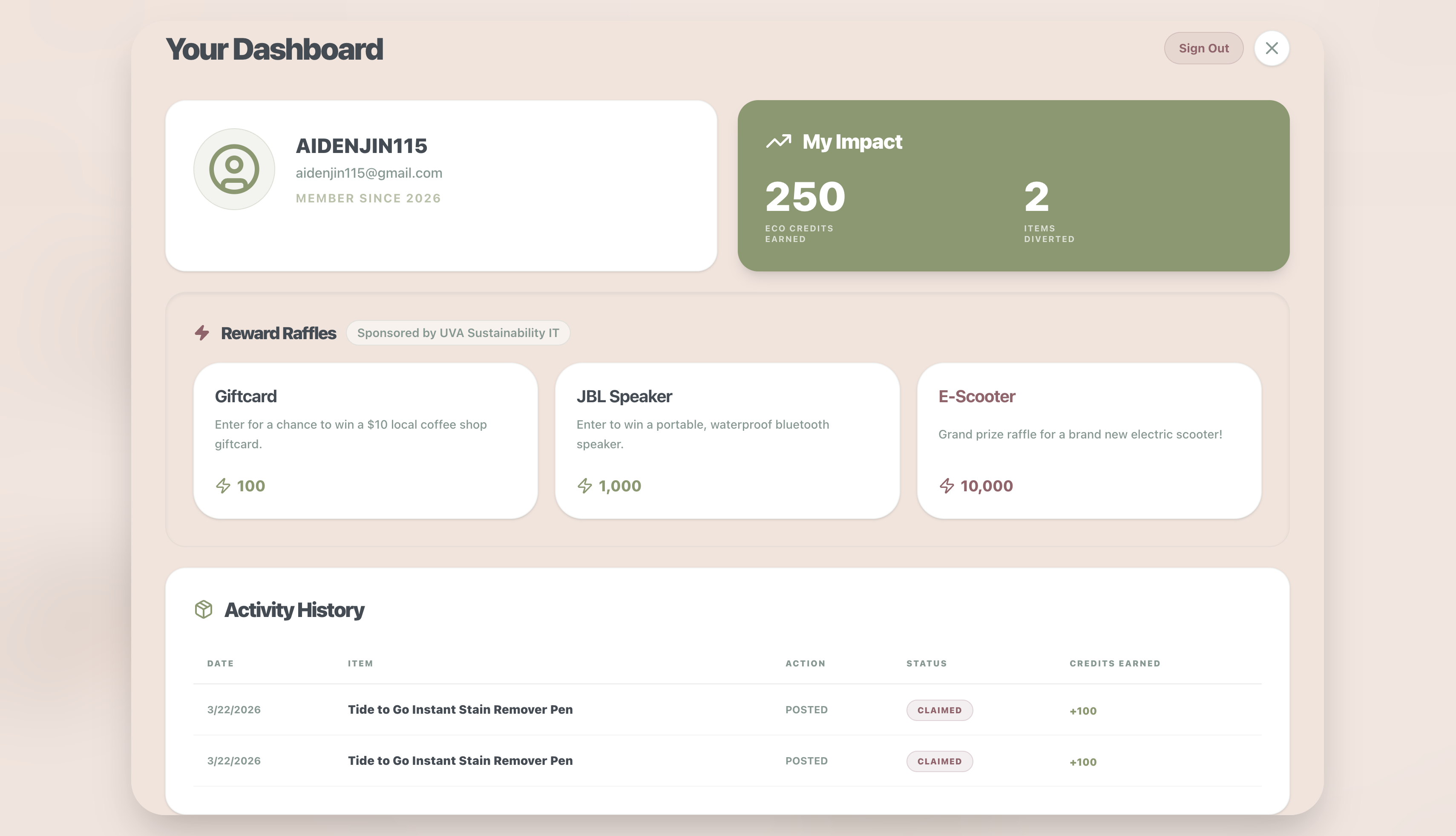The width and height of the screenshot is (1456, 836).
Task: Click the Sponsored by UVA Sustainability IT badge
Action: pyautogui.click(x=458, y=333)
